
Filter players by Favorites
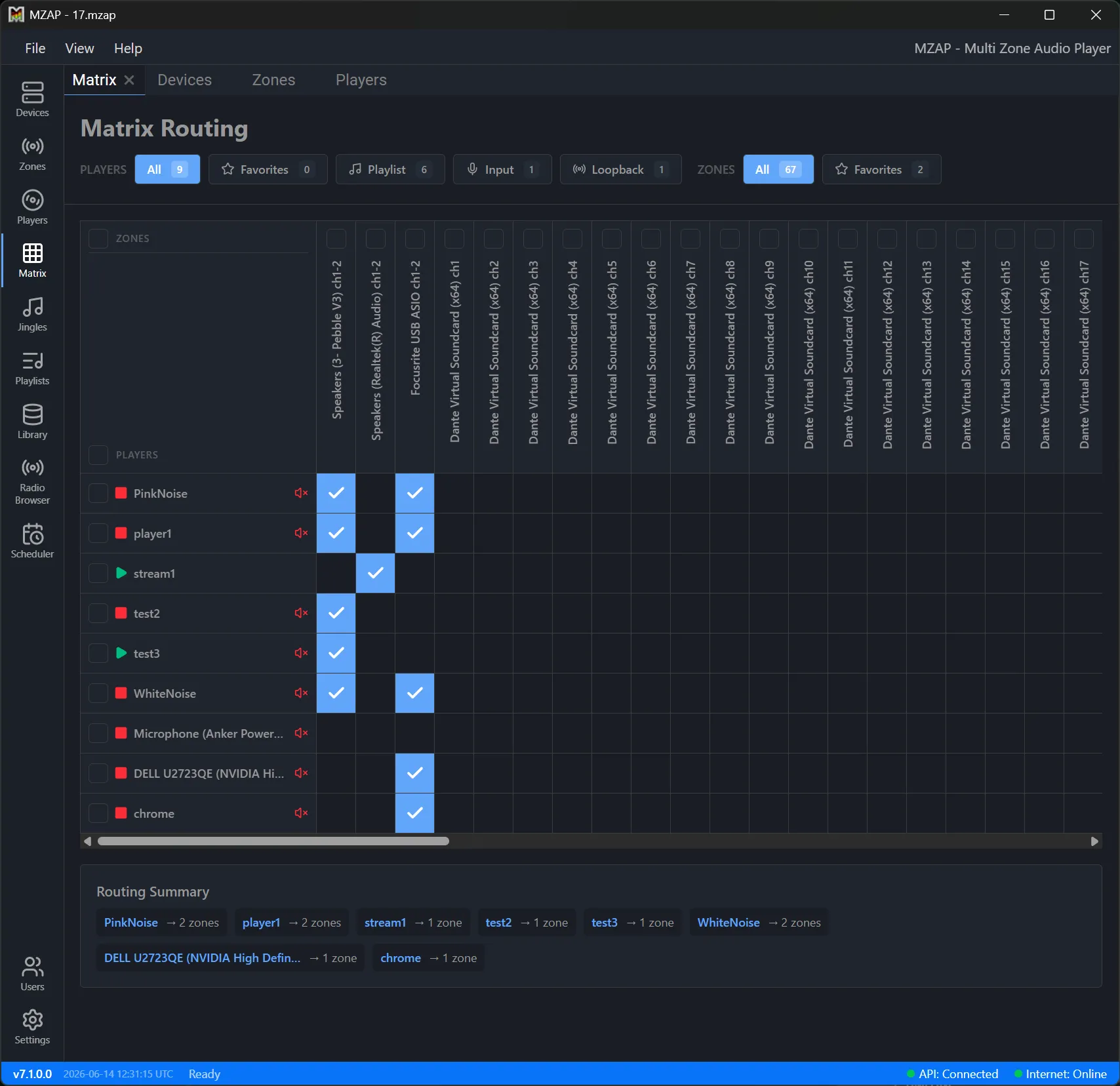click(268, 169)
